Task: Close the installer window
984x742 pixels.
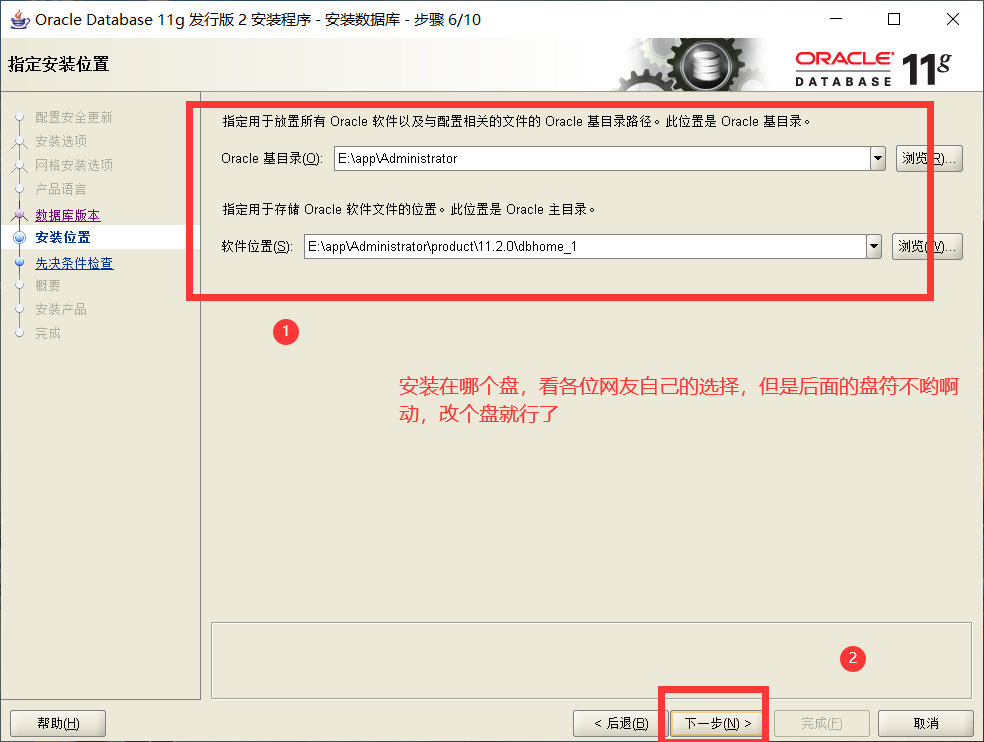Action: [953, 19]
